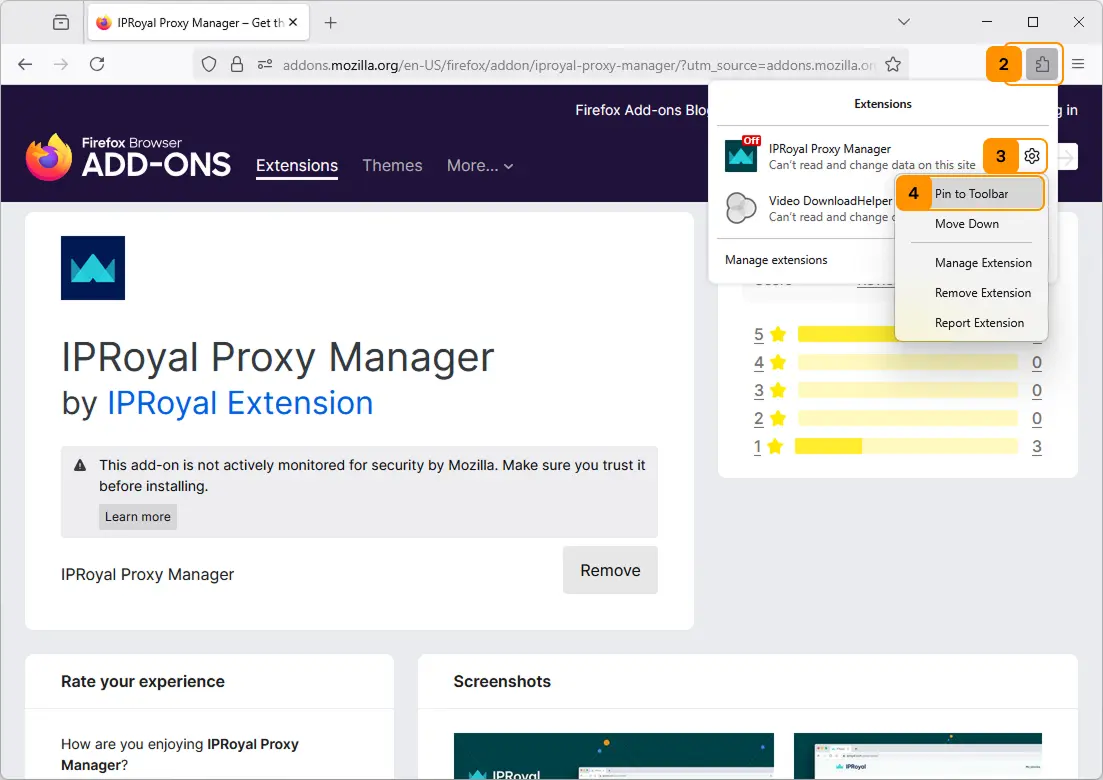Click the warning triangle icon in notice
1103x780 pixels.
coord(80,465)
